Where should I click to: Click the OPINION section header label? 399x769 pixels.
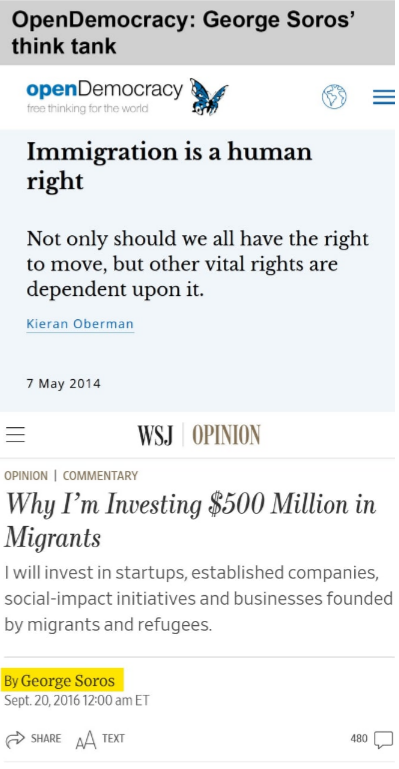tap(226, 436)
